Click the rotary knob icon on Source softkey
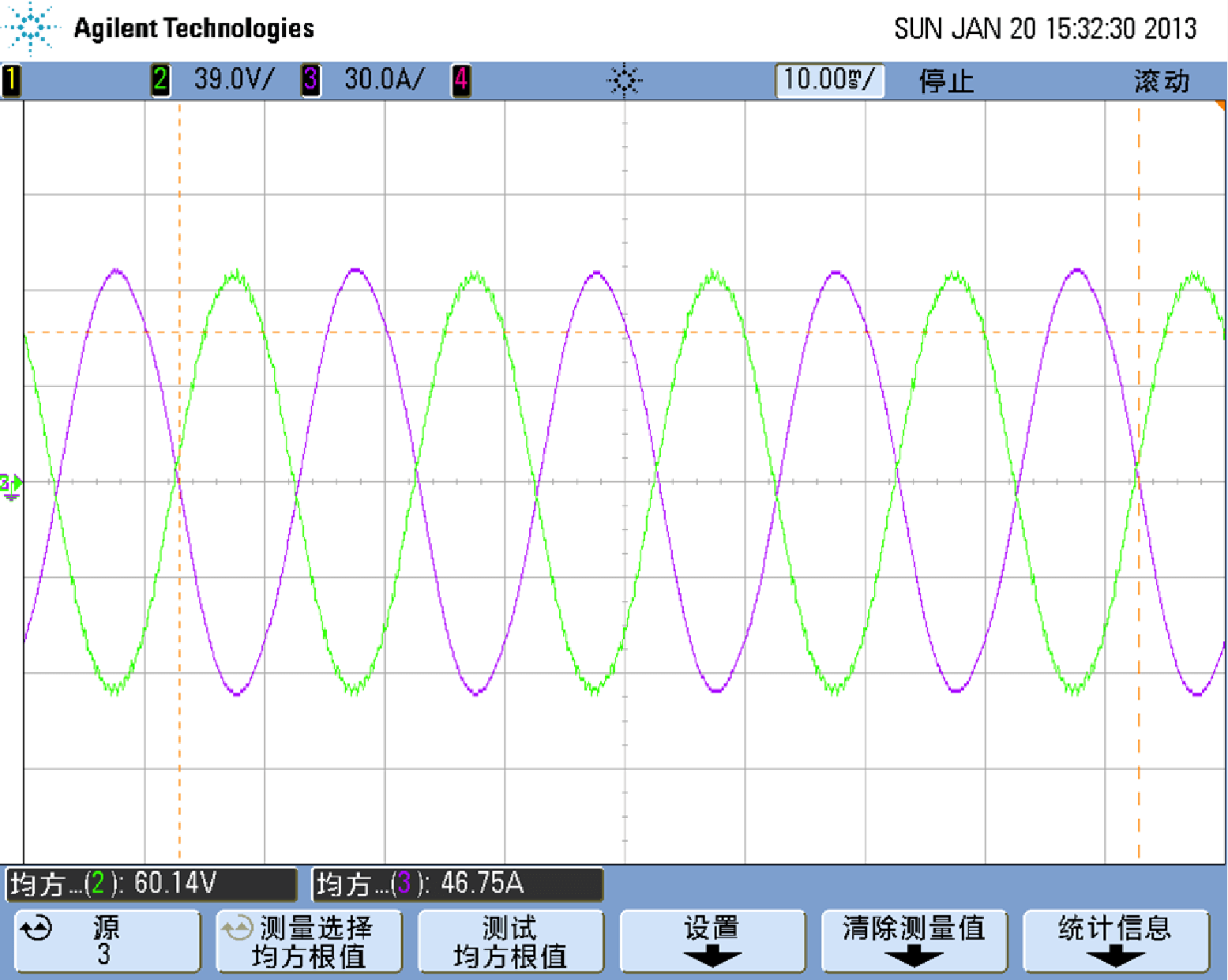This screenshot has height=980, width=1228. pyautogui.click(x=36, y=929)
